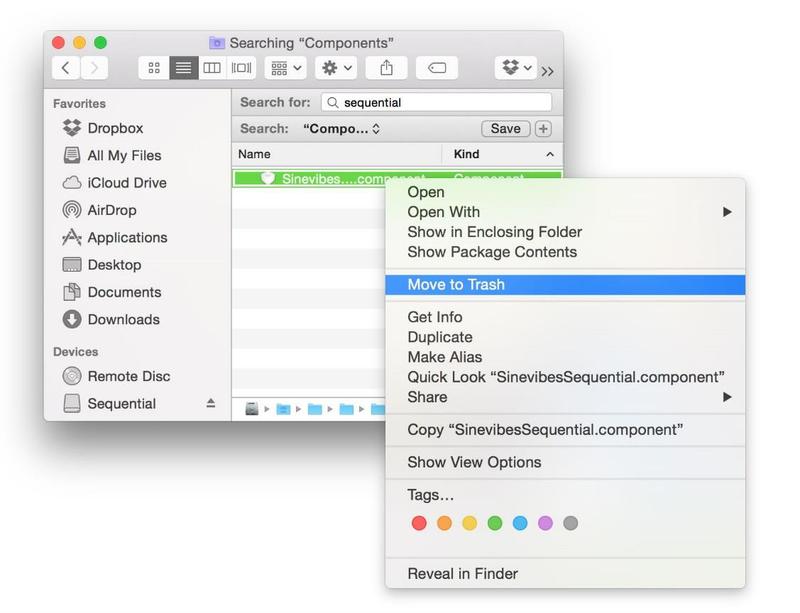Quick Look SinevibesSequential.component
800x613 pixels.
click(x=565, y=377)
